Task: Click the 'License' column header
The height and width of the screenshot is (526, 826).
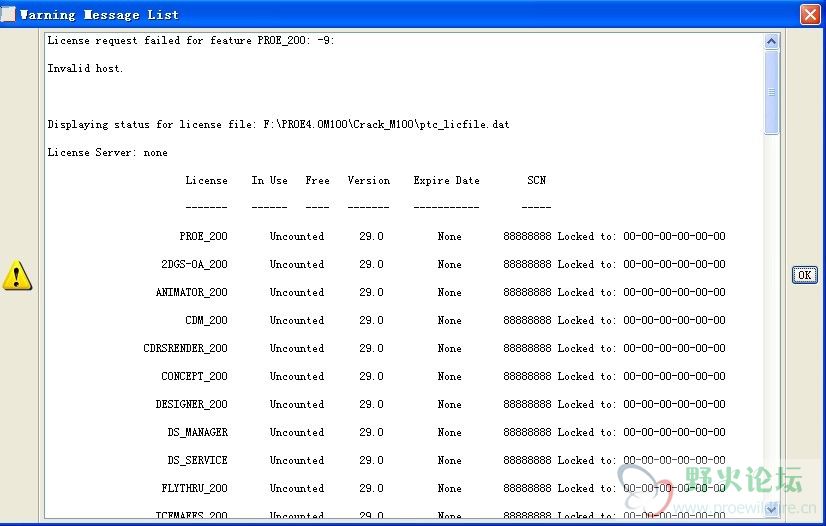Action: 206,181
